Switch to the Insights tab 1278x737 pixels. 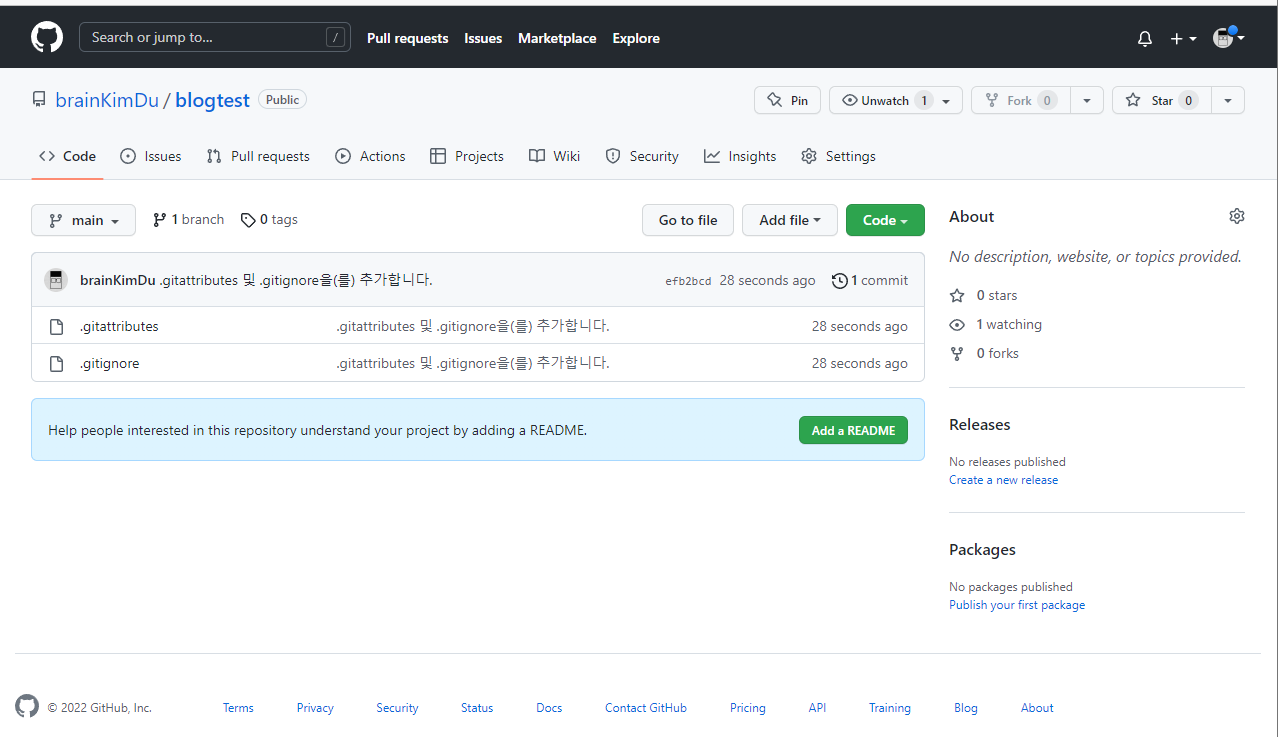(740, 156)
